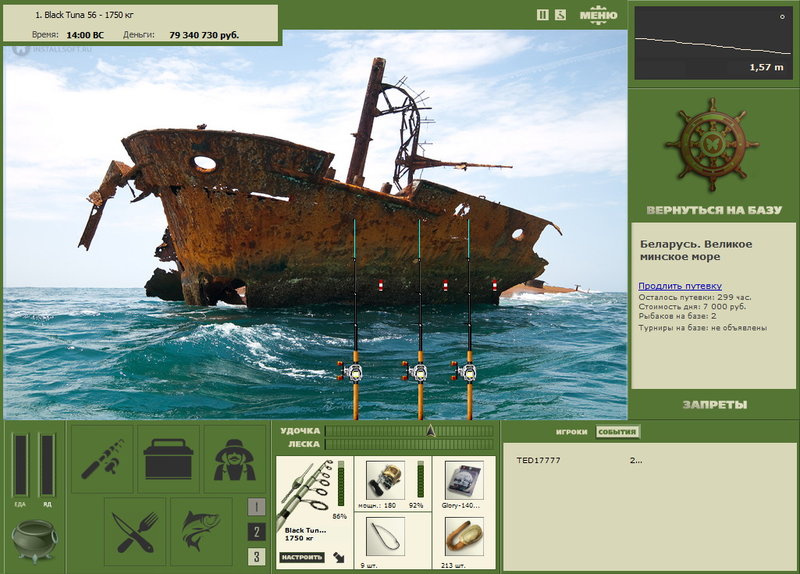Switch to the ИГРОКИ players tab
Screen dimensions: 800x574
coord(571,432)
